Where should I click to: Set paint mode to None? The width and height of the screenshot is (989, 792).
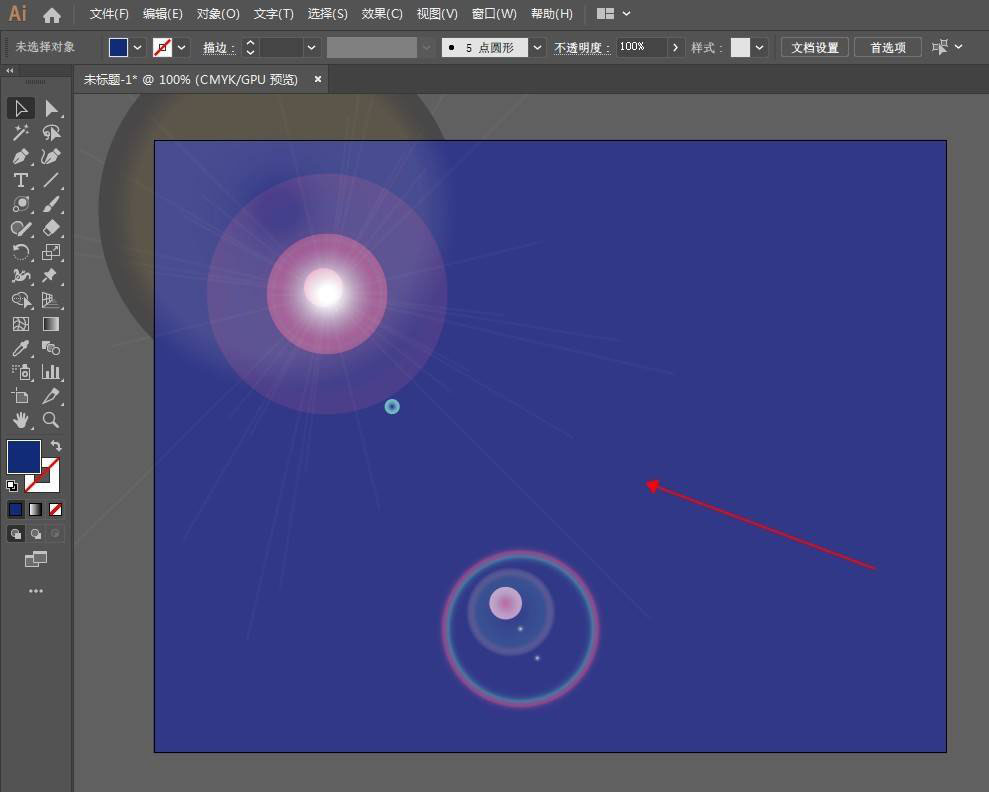coord(56,510)
